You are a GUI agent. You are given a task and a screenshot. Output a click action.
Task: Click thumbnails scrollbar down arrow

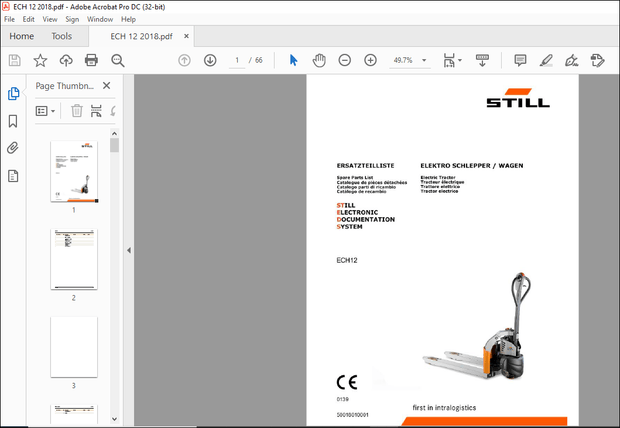(114, 419)
